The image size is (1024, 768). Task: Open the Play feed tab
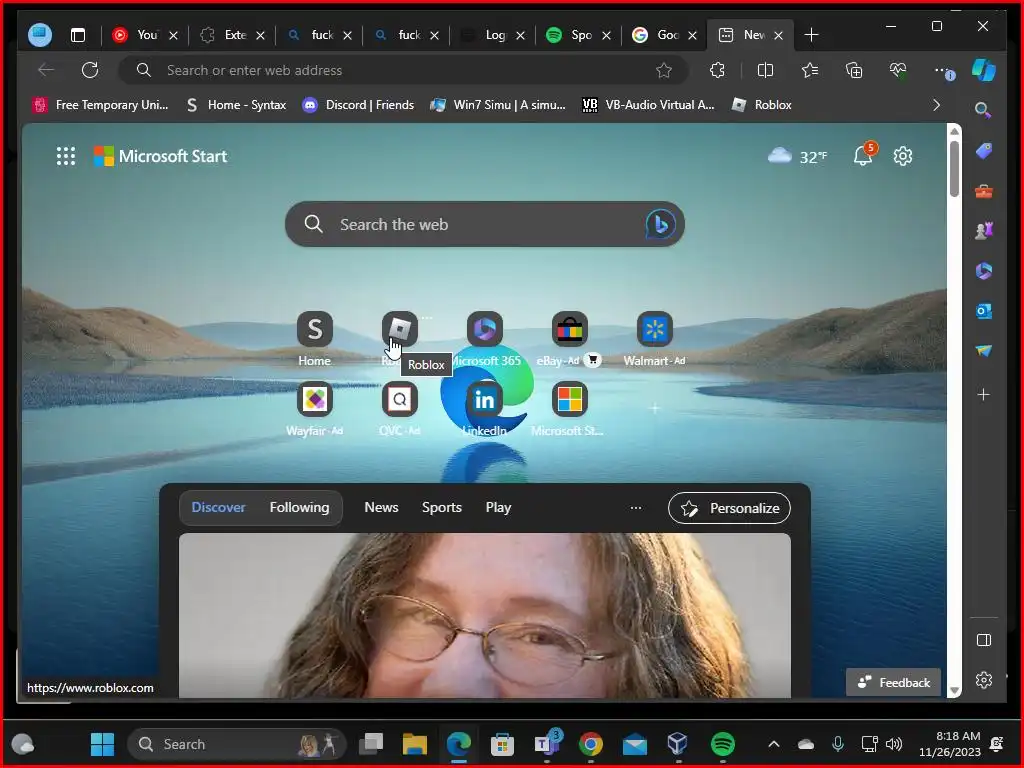(498, 507)
